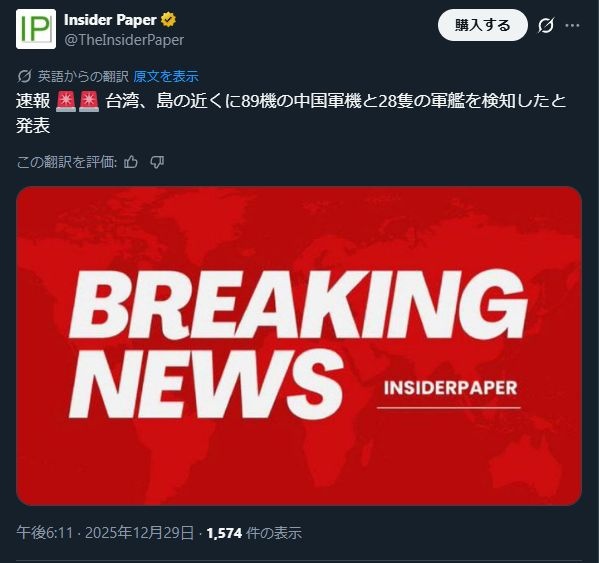Click the INSIDERPAPER watermark on the image
Image resolution: width=599 pixels, height=563 pixels.
tap(450, 388)
